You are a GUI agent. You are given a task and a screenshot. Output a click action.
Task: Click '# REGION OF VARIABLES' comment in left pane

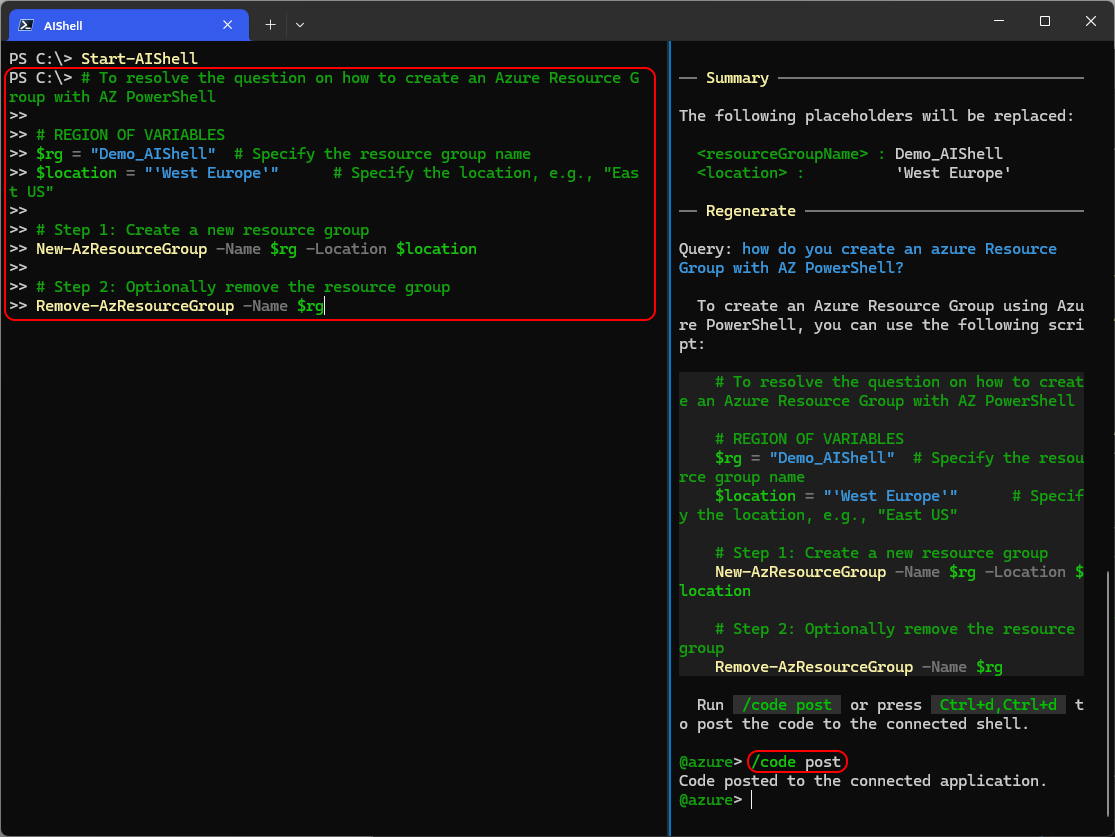click(x=130, y=135)
